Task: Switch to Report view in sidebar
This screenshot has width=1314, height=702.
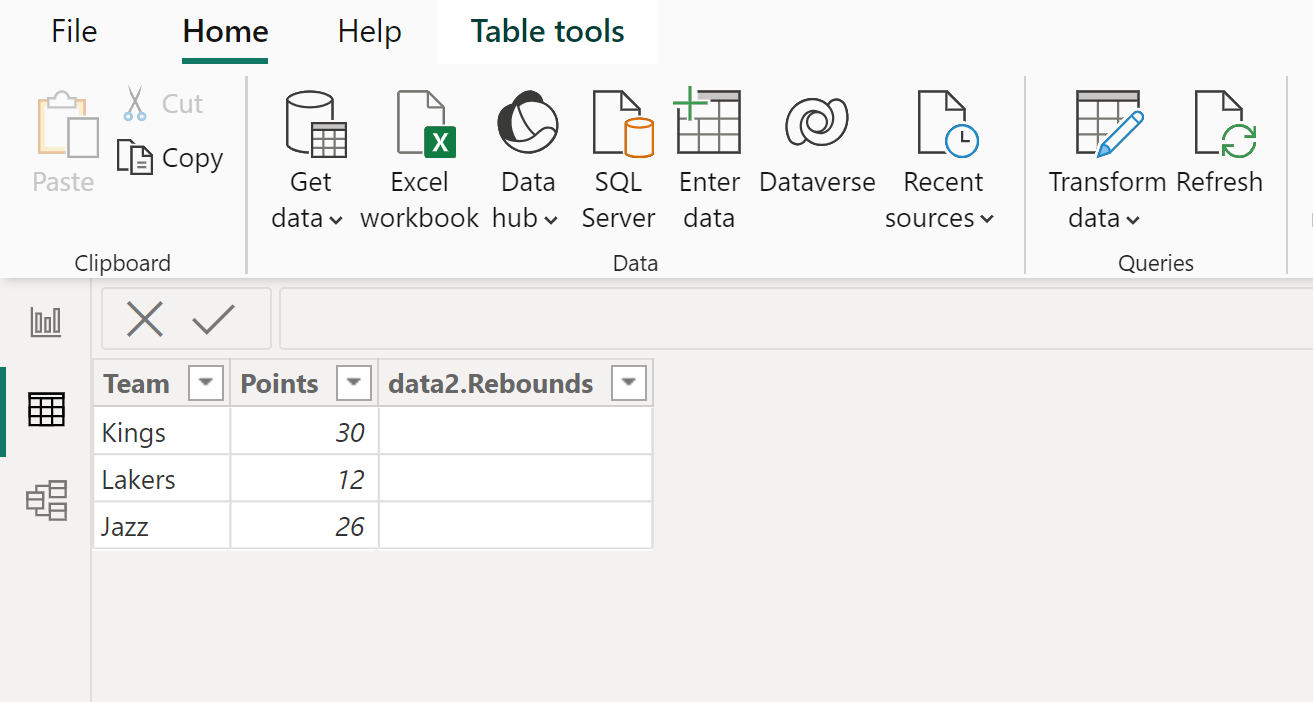Action: [46, 322]
